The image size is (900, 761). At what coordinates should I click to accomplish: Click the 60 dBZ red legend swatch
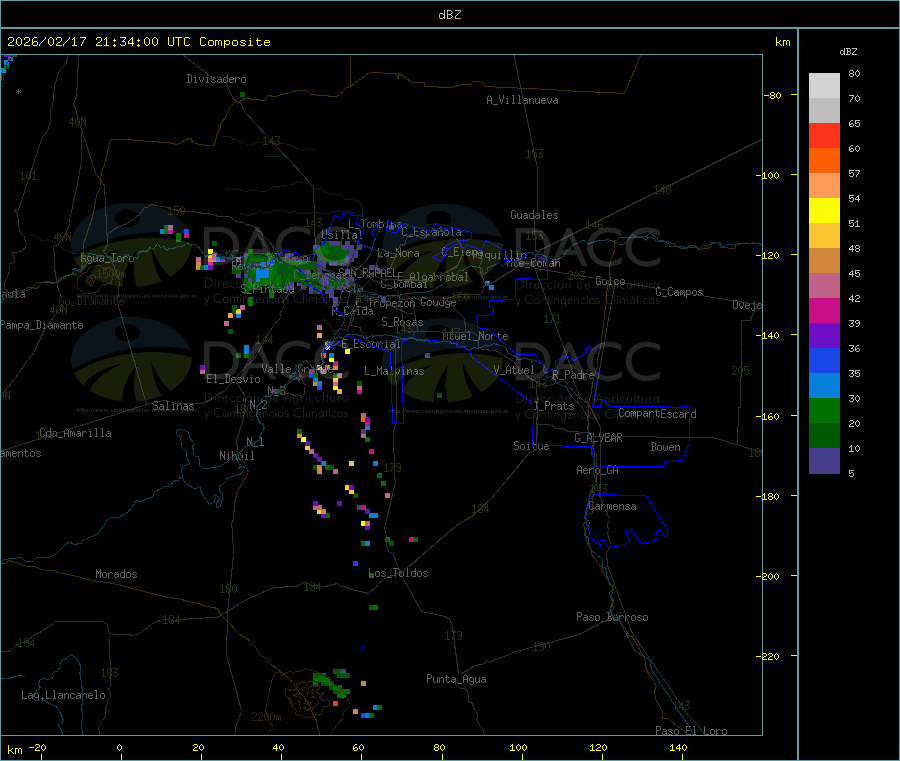824,135
